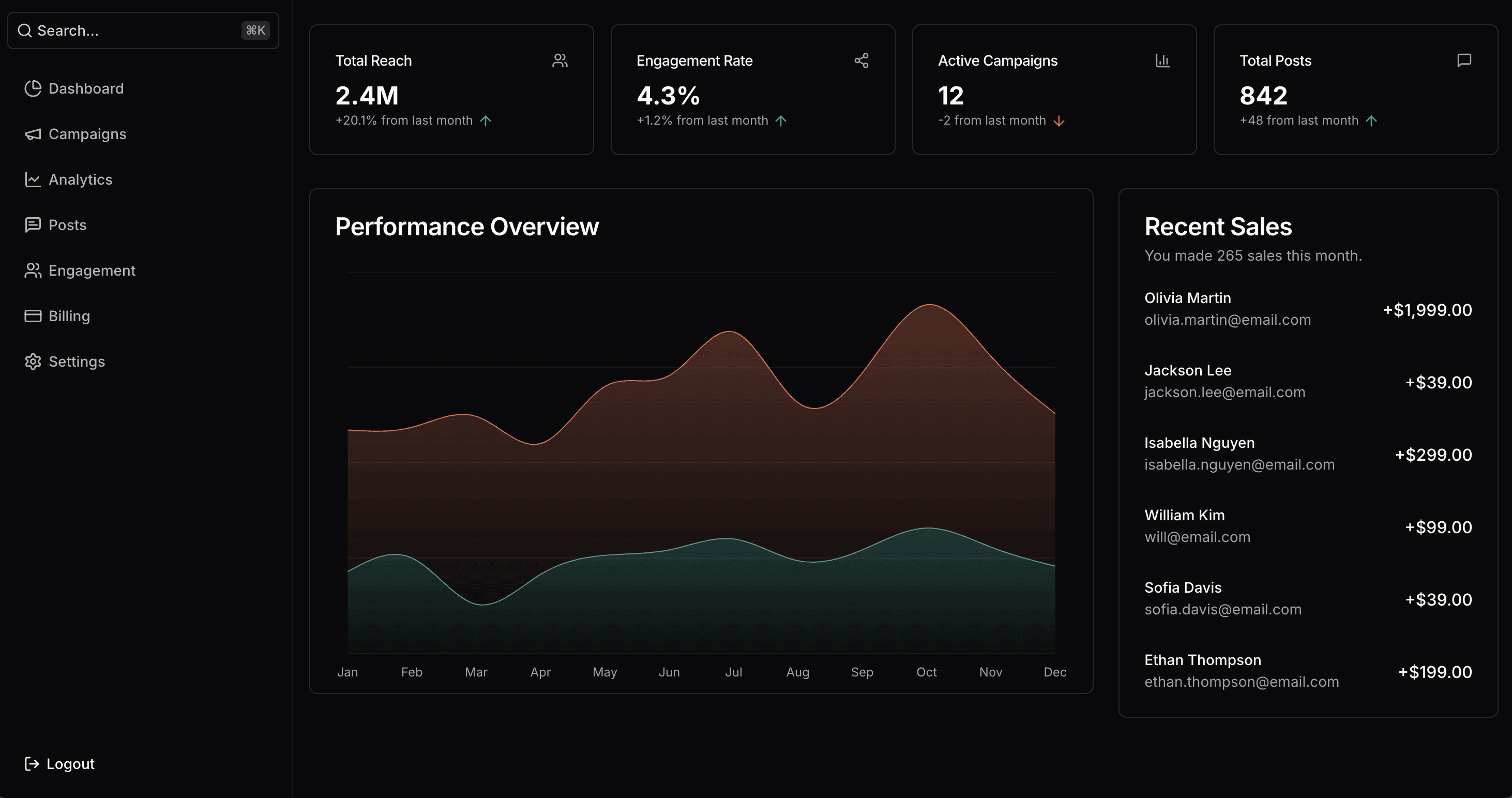Click the logout arrow icon
1512x798 pixels.
32,763
